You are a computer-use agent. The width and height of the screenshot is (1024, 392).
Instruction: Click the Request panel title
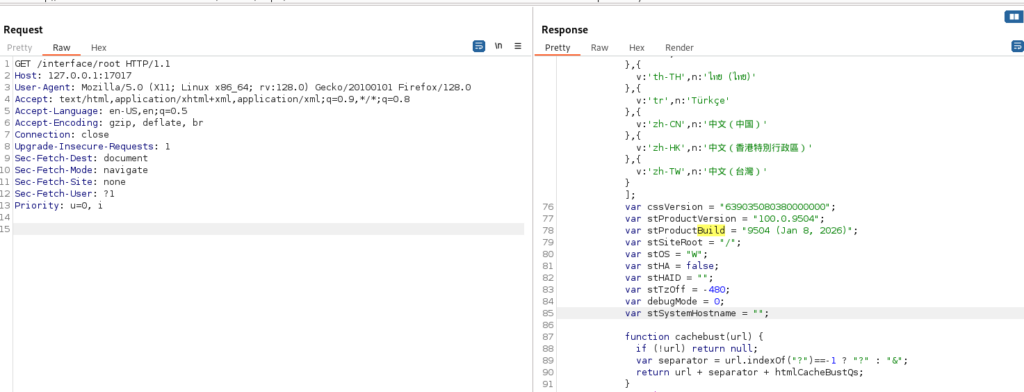click(x=23, y=29)
